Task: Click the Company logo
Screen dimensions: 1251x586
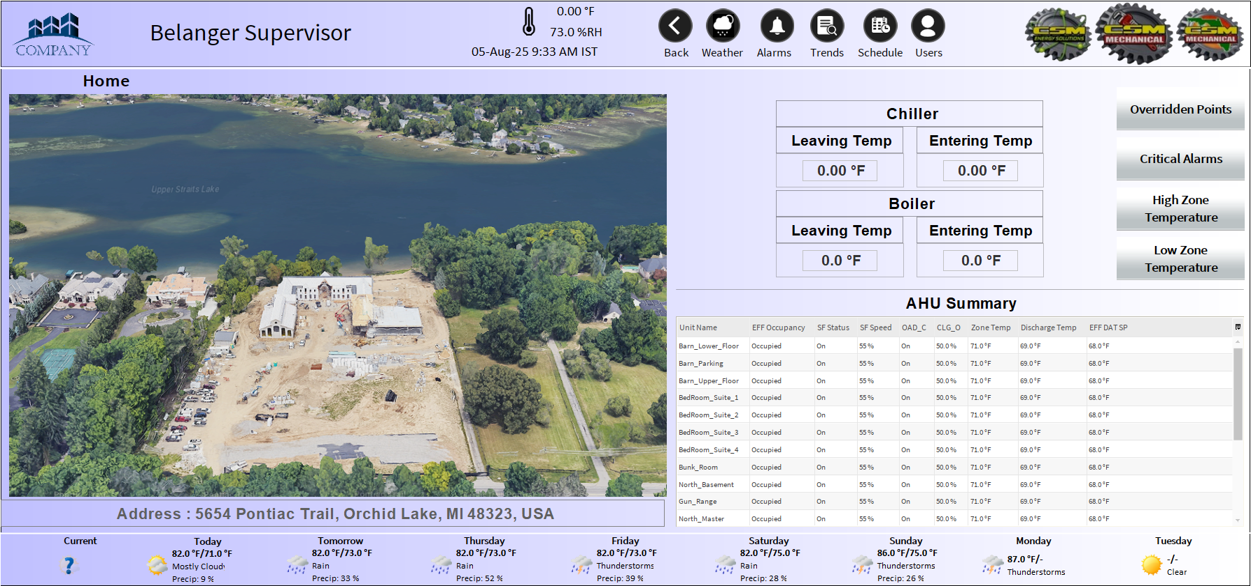Action: [54, 35]
